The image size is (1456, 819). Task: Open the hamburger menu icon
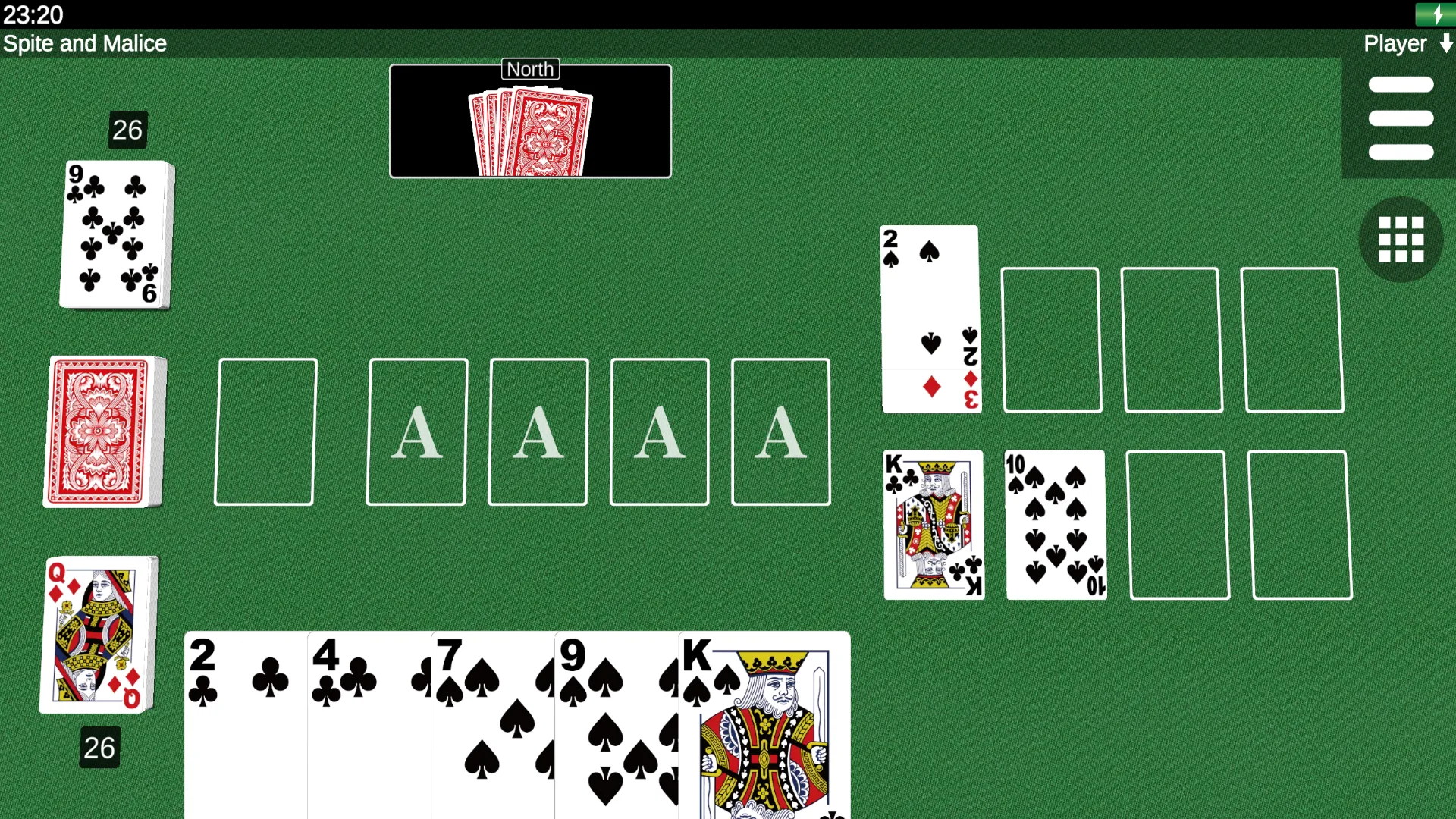1402,117
